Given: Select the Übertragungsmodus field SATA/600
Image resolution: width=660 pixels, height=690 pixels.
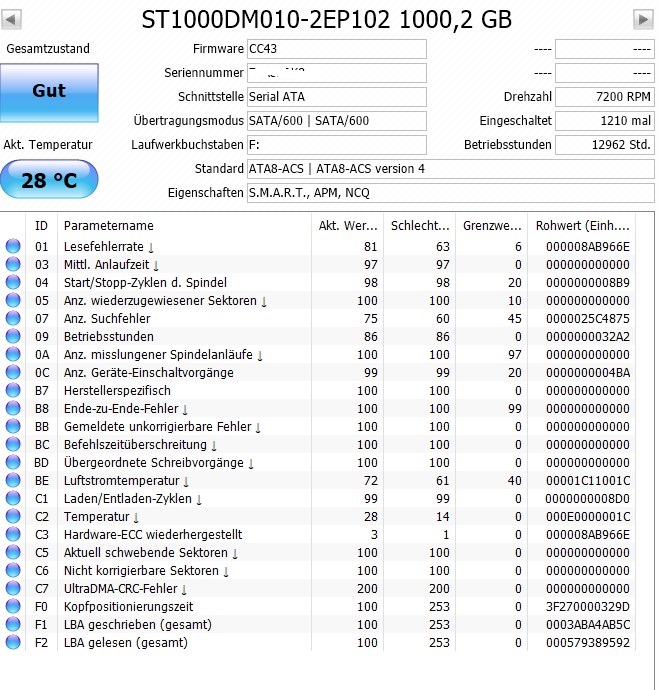Looking at the screenshot, I should pos(337,121).
